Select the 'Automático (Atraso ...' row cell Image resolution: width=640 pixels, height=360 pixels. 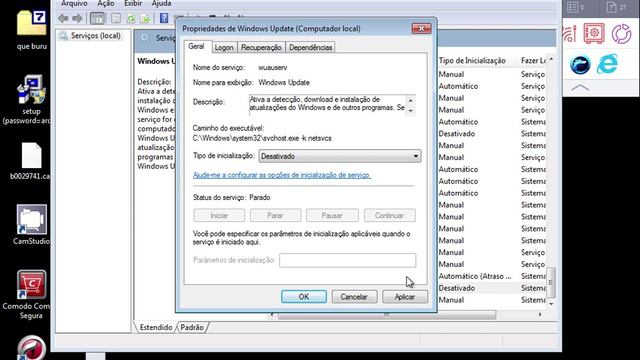(x=475, y=276)
